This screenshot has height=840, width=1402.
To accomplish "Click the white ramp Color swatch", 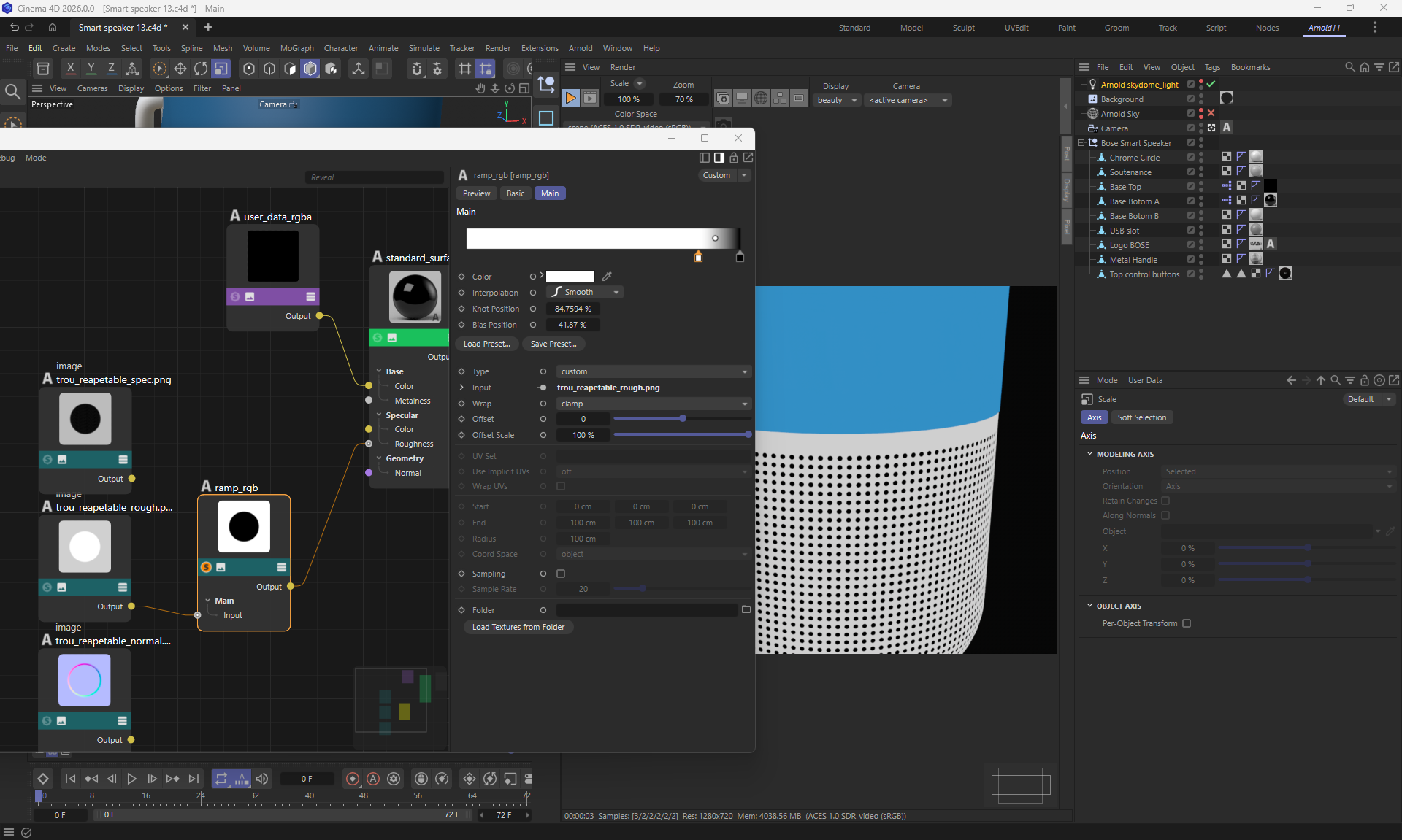I will click(x=570, y=277).
